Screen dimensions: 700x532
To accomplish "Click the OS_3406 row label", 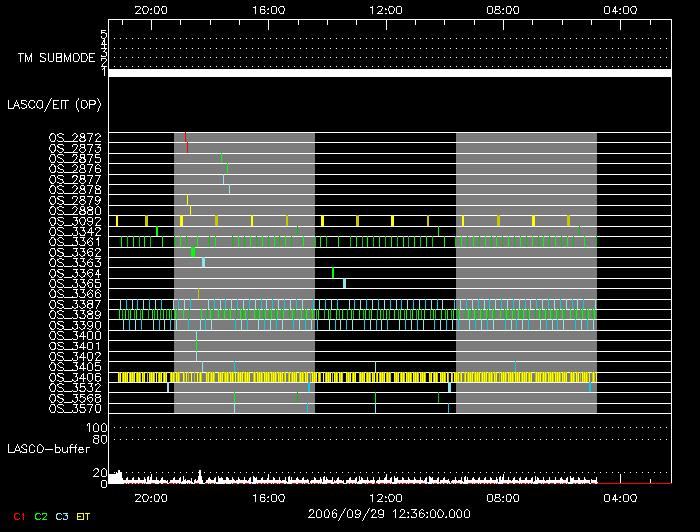I will 75,377.
